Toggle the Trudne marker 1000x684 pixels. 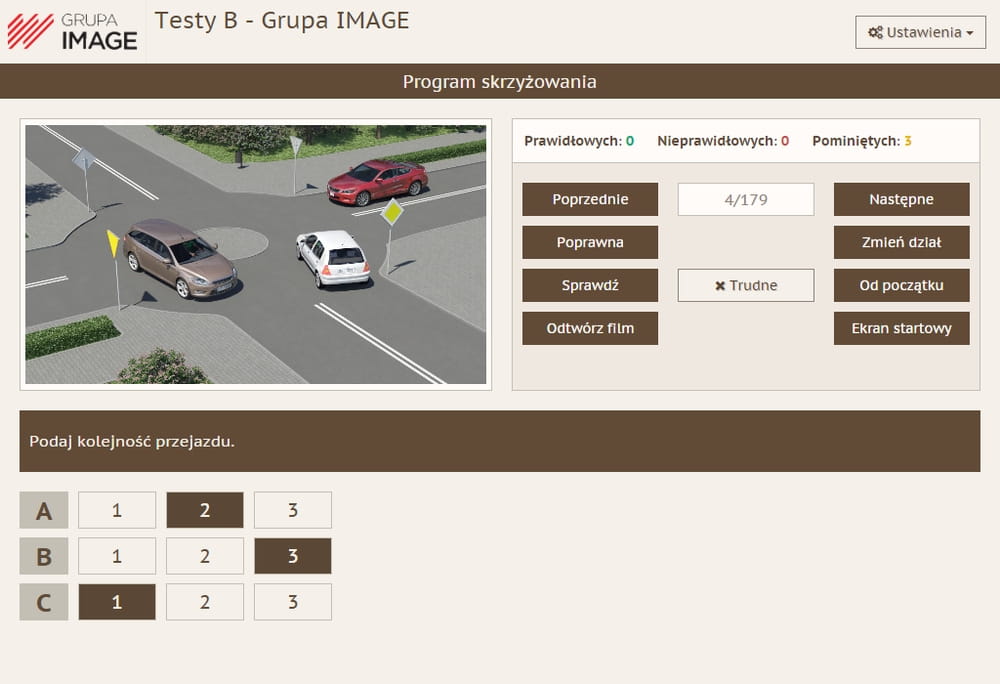point(746,285)
